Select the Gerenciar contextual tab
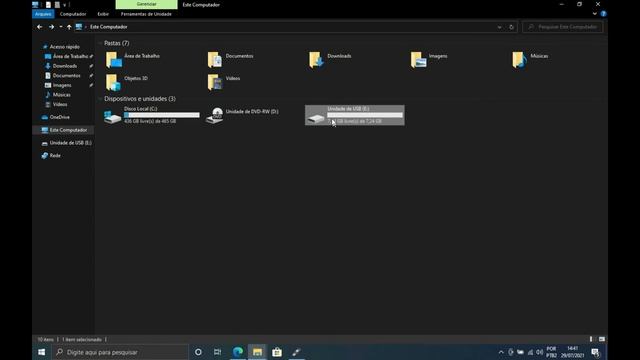This screenshot has height=360, width=640. [147, 4]
